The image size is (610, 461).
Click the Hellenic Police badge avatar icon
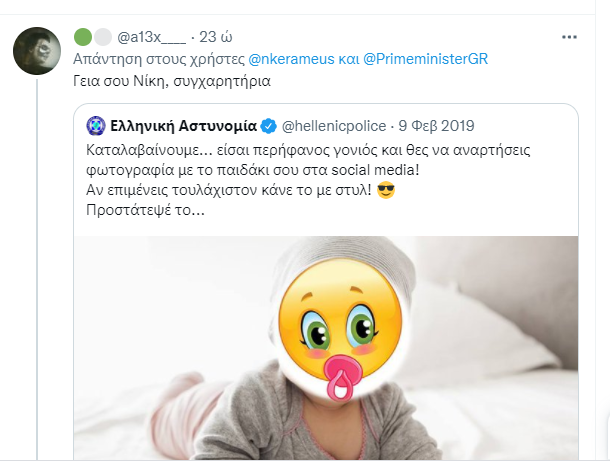click(96, 126)
